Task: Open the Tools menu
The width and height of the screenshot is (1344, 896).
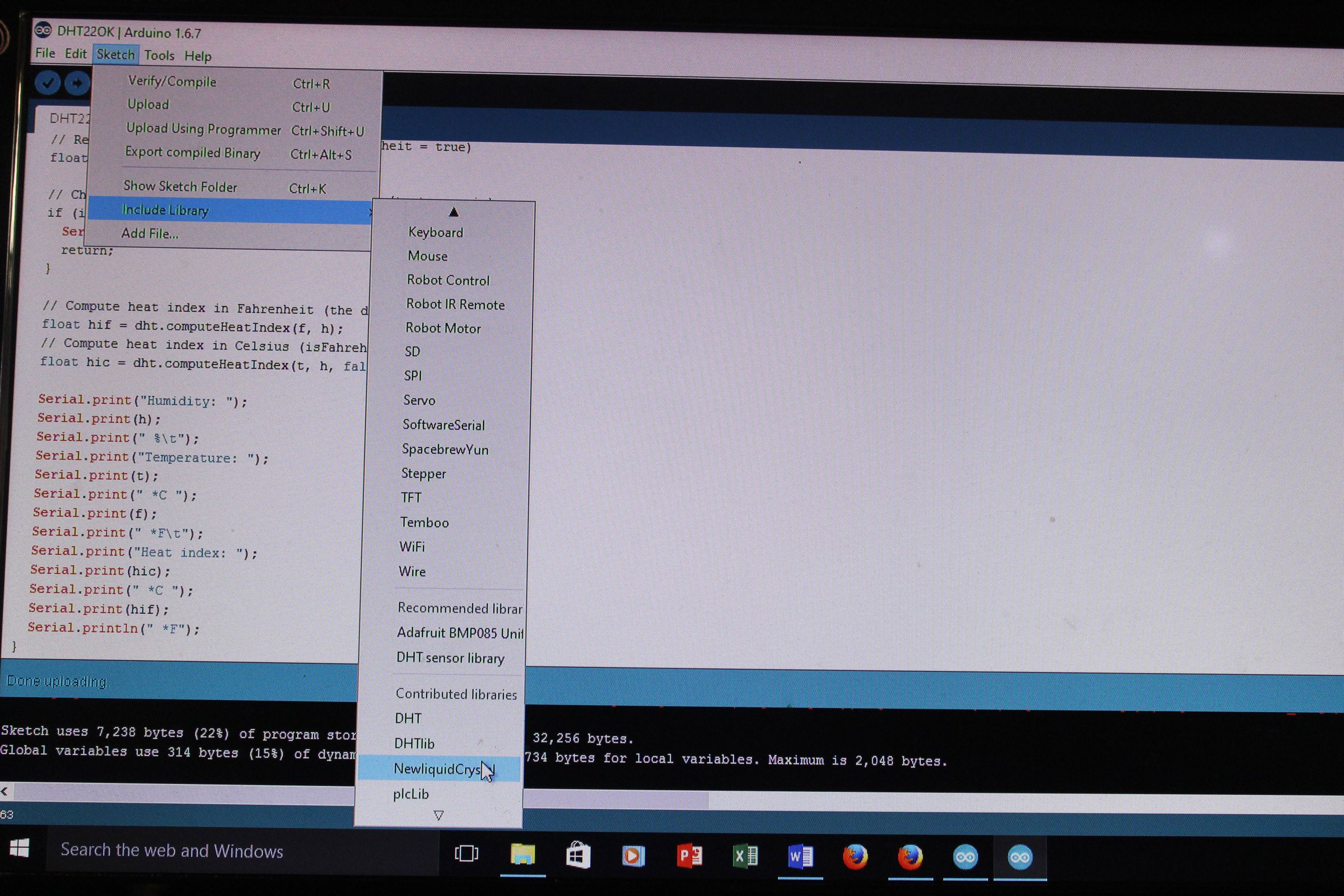Action: (159, 55)
